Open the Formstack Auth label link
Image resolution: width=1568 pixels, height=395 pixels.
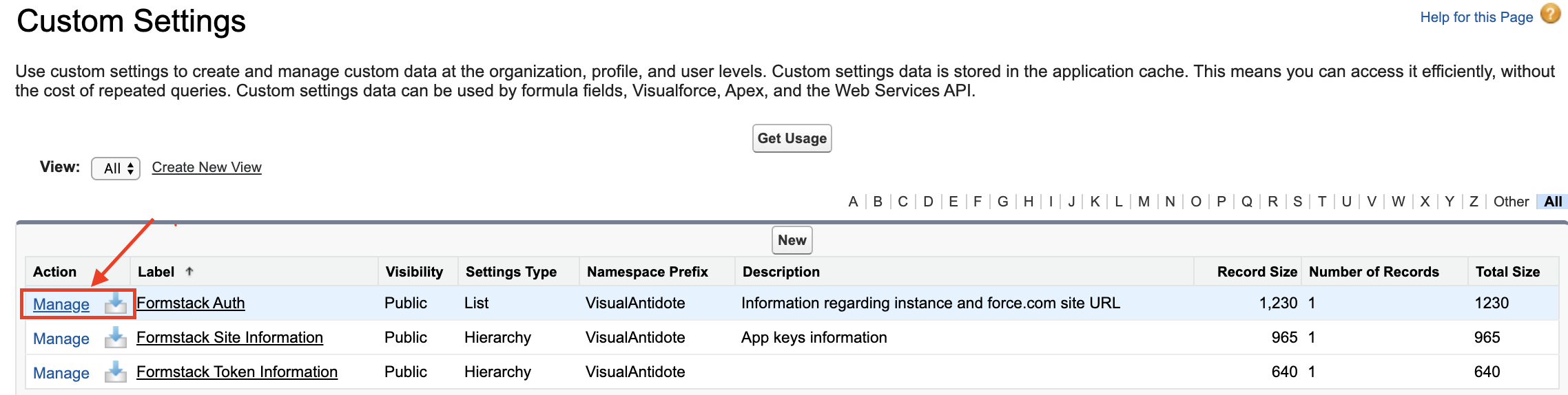(x=191, y=303)
